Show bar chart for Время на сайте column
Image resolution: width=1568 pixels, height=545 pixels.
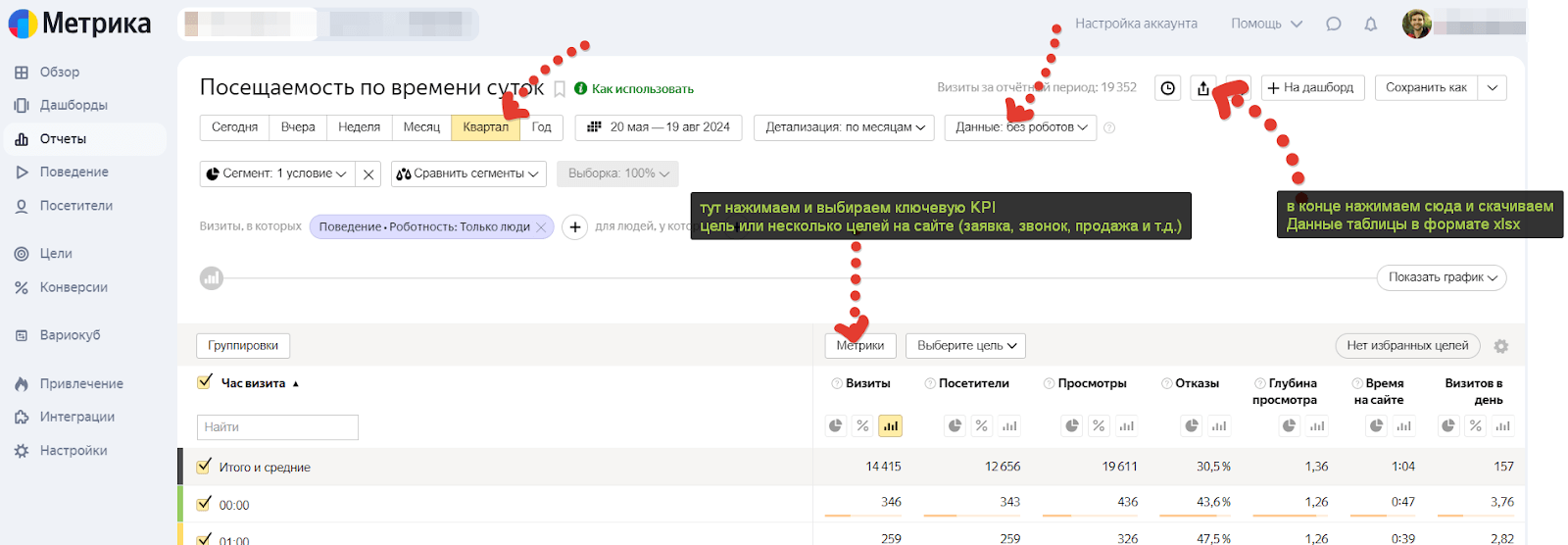1404,425
